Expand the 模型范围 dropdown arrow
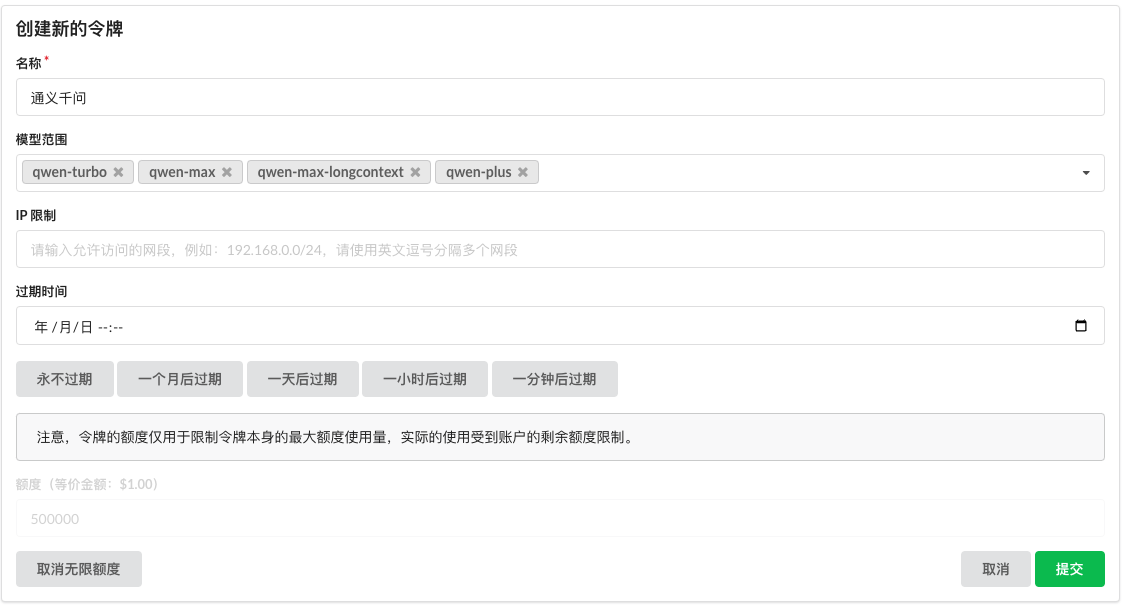The width and height of the screenshot is (1128, 610). tap(1086, 173)
